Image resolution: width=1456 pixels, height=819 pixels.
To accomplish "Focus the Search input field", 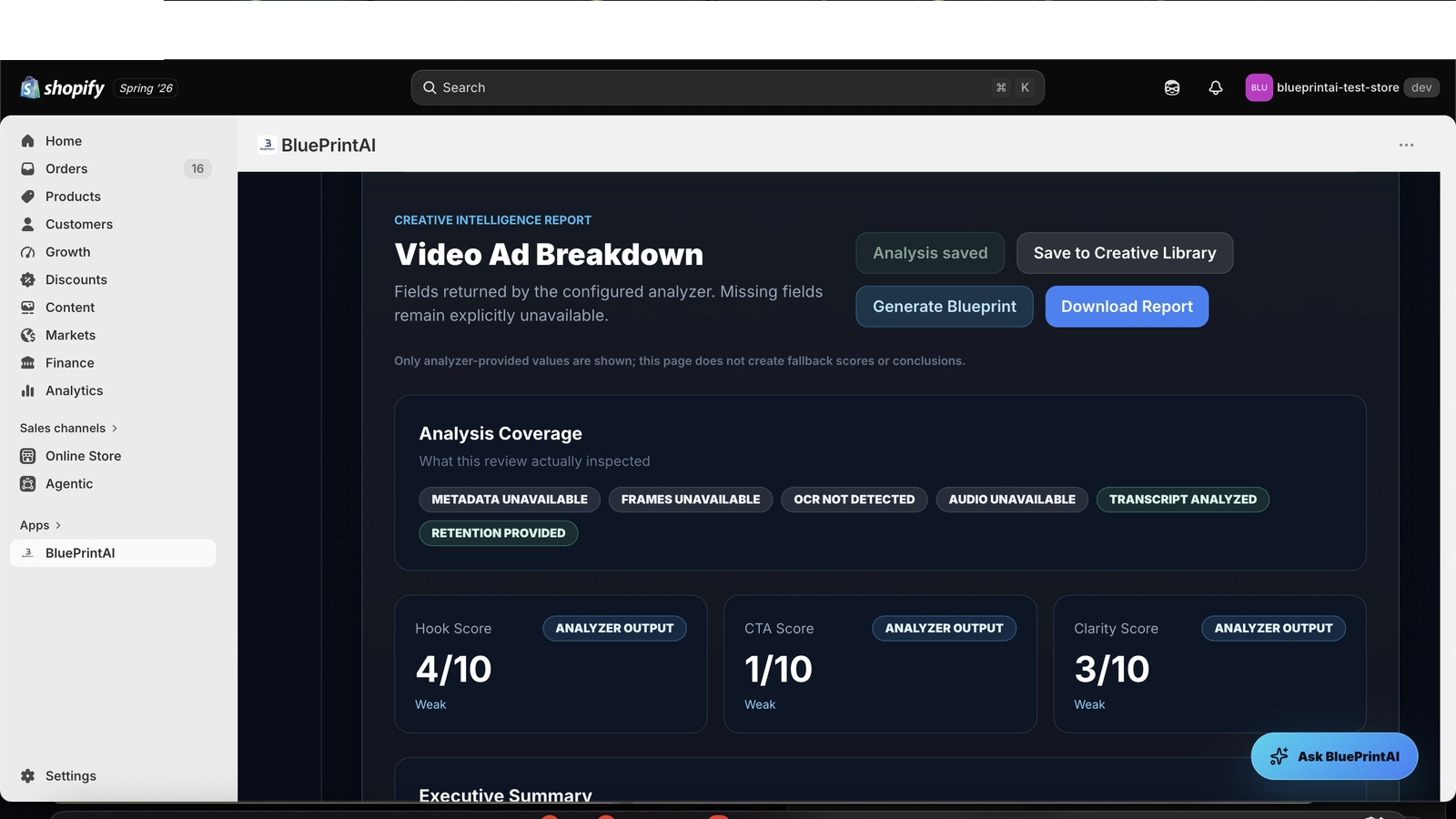I will coord(728,87).
